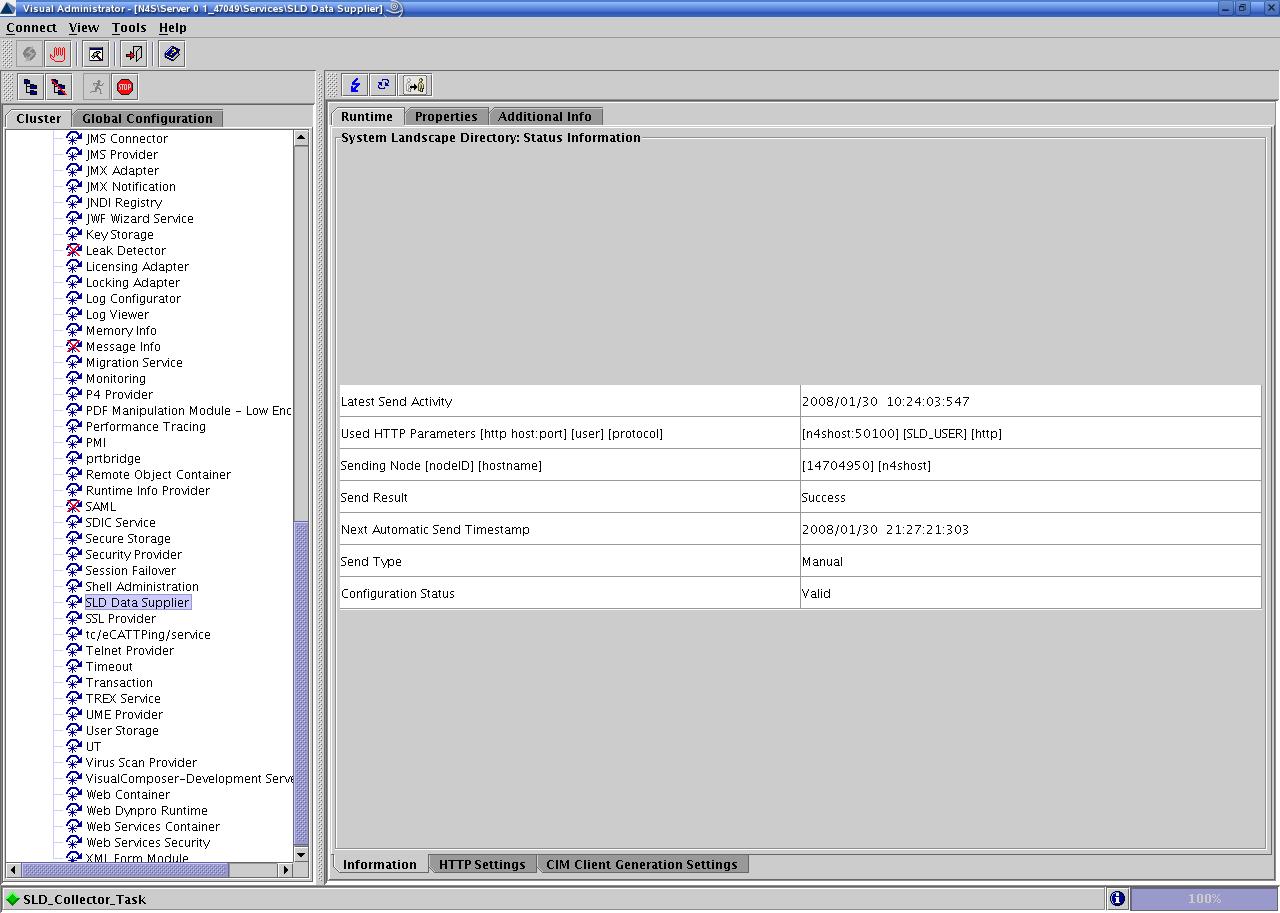The image size is (1280, 913).
Task: Click the blue lightning bolt icon
Action: (x=355, y=85)
